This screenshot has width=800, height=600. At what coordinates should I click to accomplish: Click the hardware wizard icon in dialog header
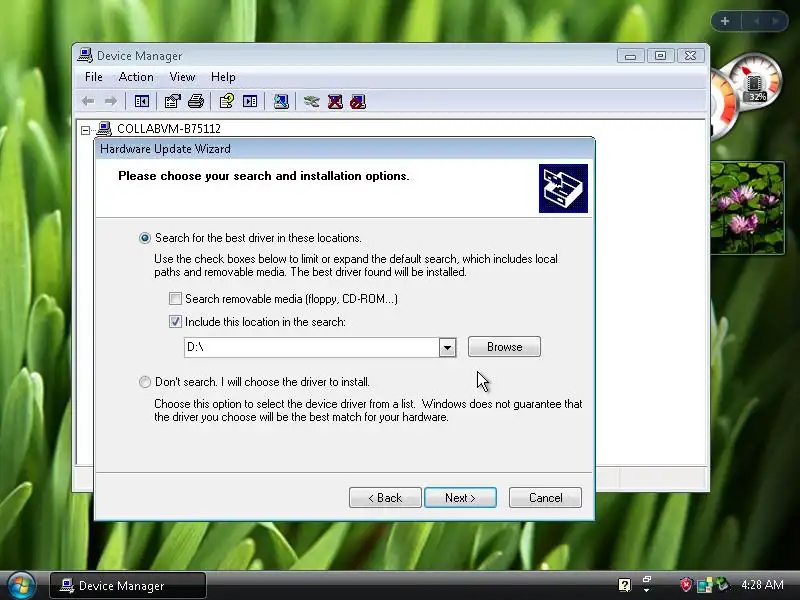click(563, 188)
